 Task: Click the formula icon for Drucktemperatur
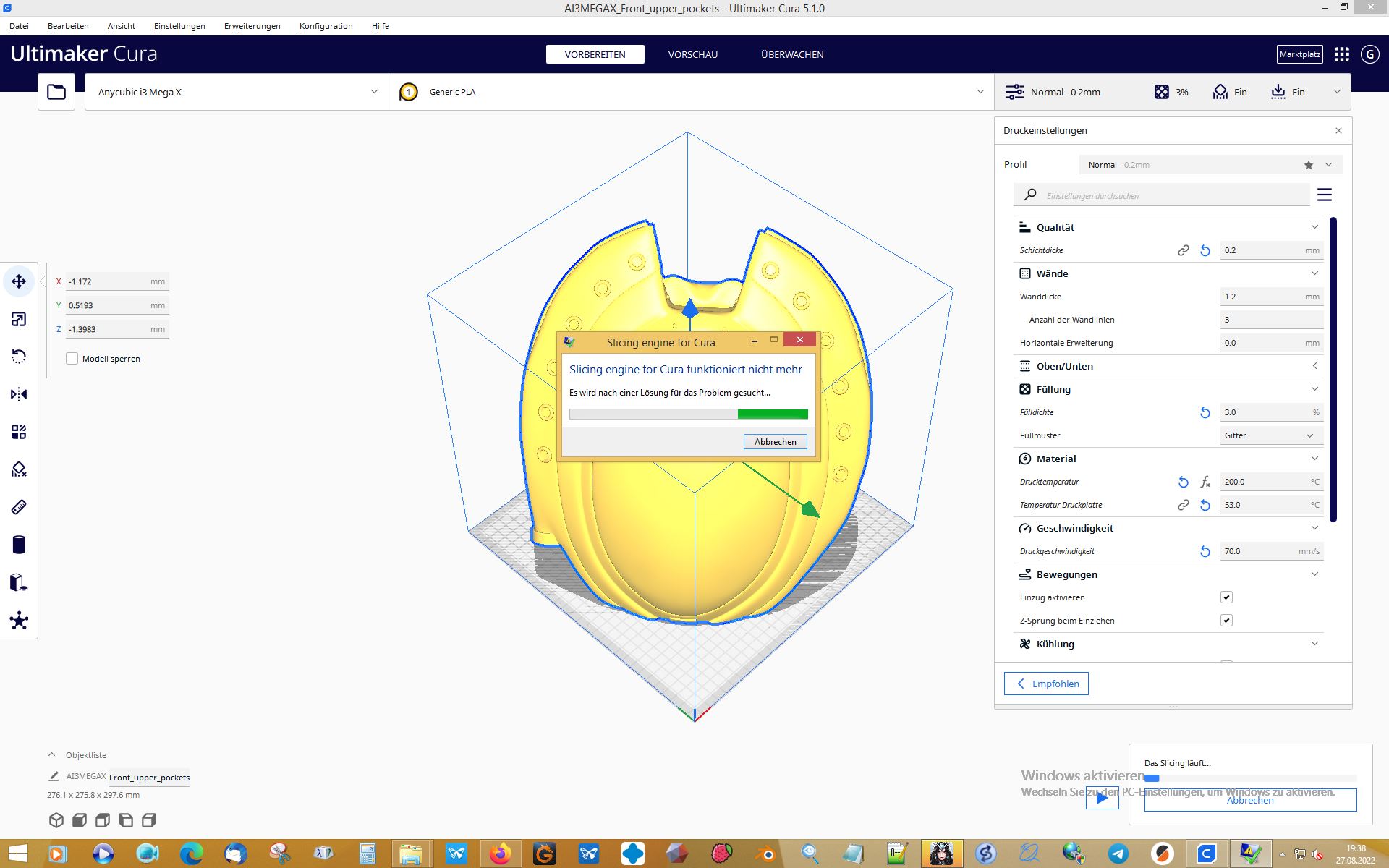coord(1205,482)
